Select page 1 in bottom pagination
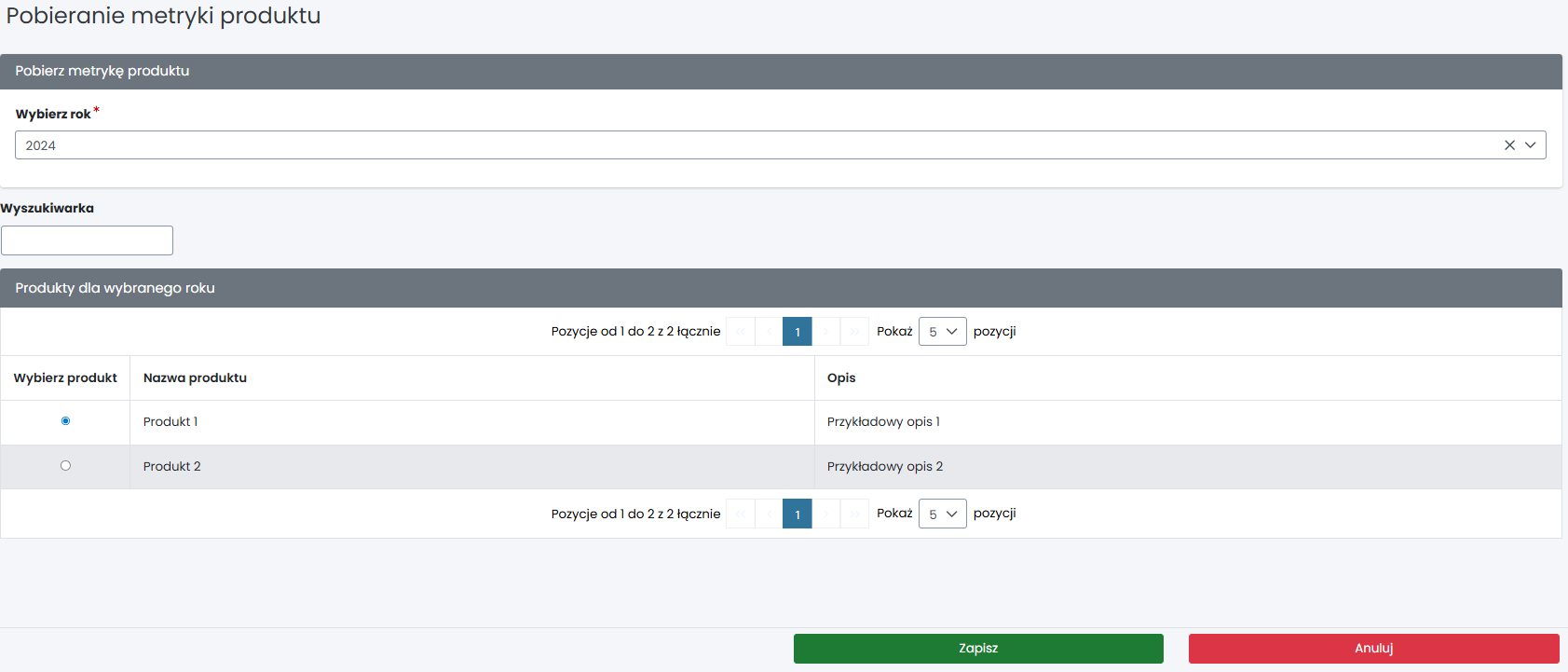 [x=798, y=514]
